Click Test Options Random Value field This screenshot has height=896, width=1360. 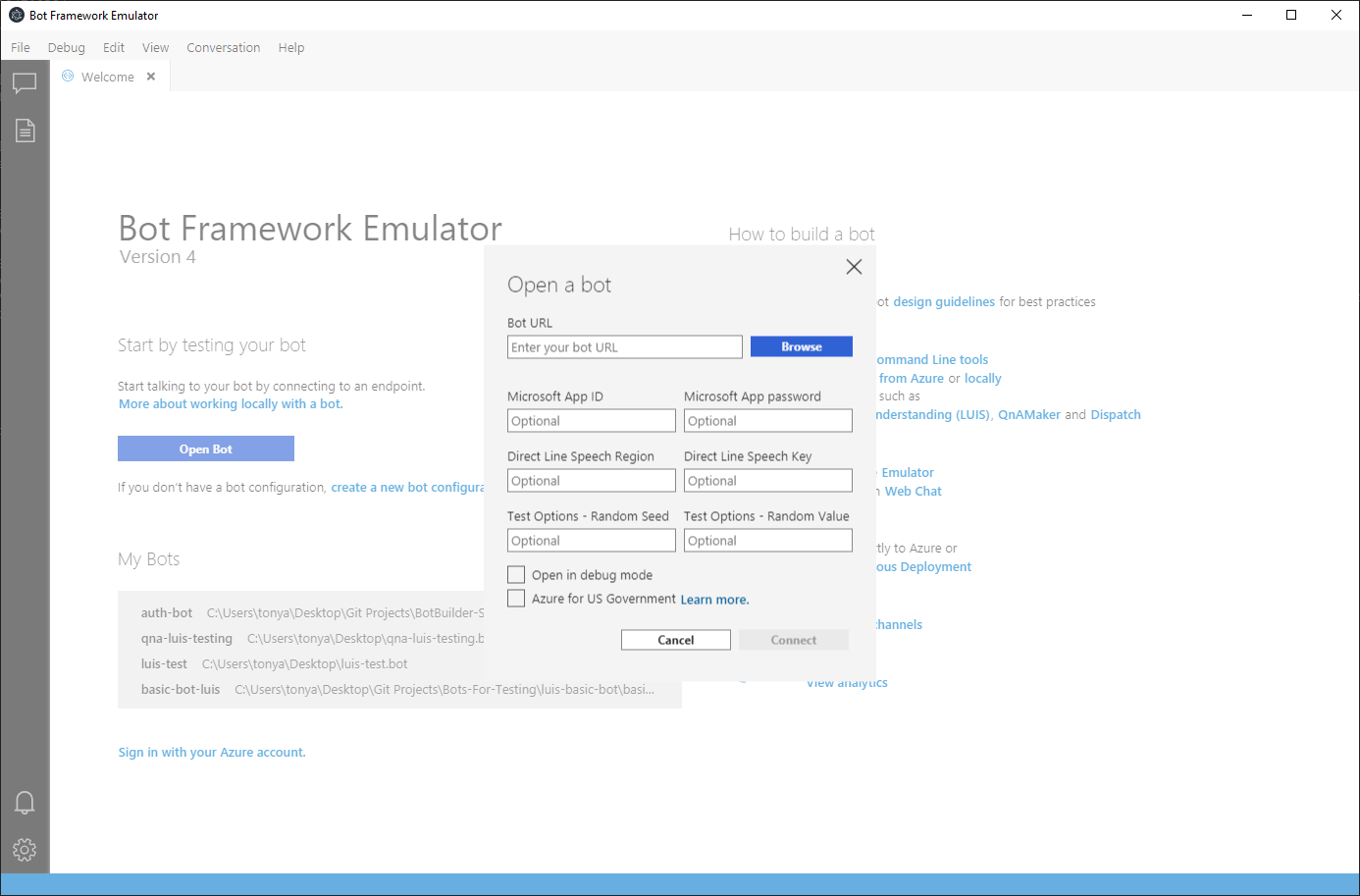[x=768, y=541]
